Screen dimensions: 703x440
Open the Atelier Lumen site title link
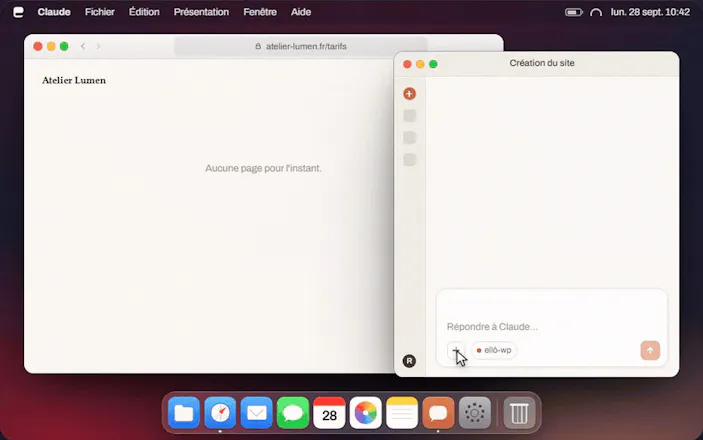point(74,80)
